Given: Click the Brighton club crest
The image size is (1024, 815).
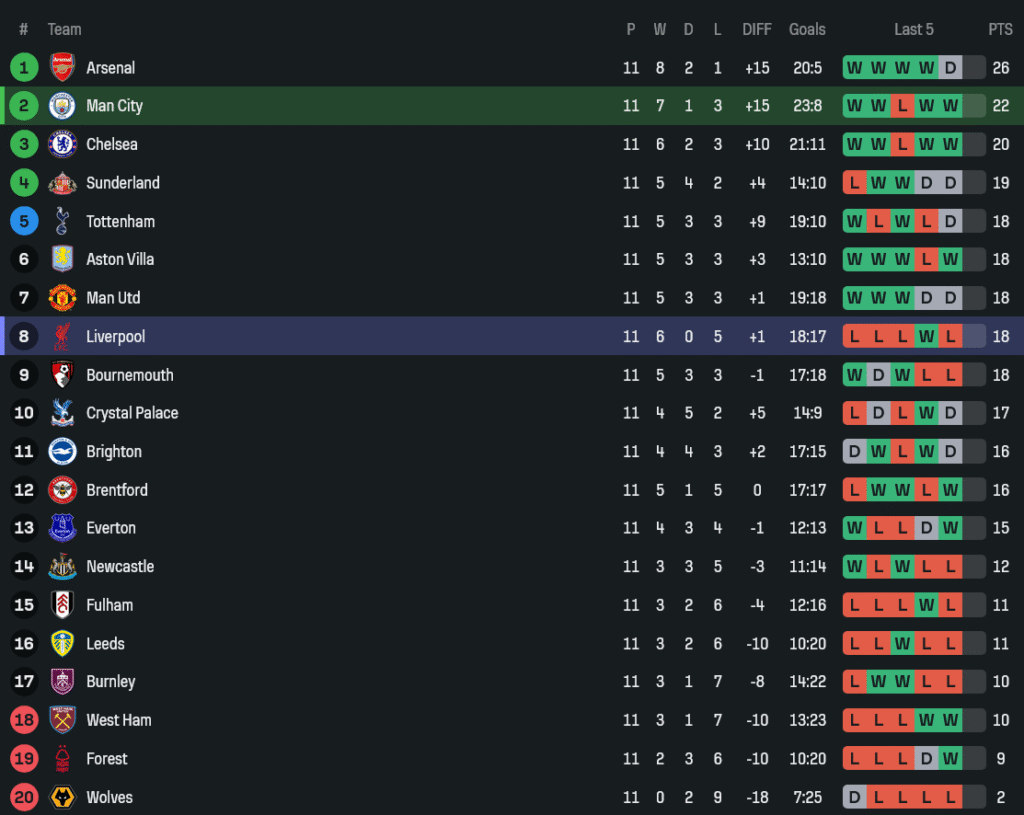Looking at the screenshot, I should click(62, 452).
